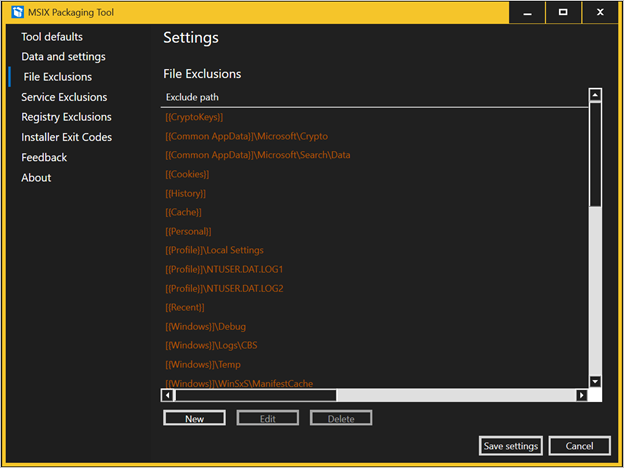Select the [{Windows}]\Debug exclusion row
This screenshot has height=468, width=624.
(374, 327)
